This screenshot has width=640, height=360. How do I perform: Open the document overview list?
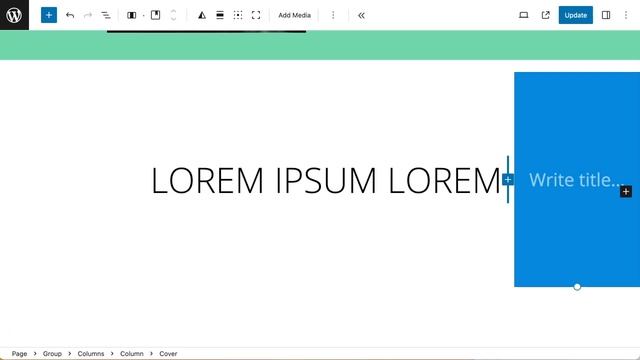point(106,15)
